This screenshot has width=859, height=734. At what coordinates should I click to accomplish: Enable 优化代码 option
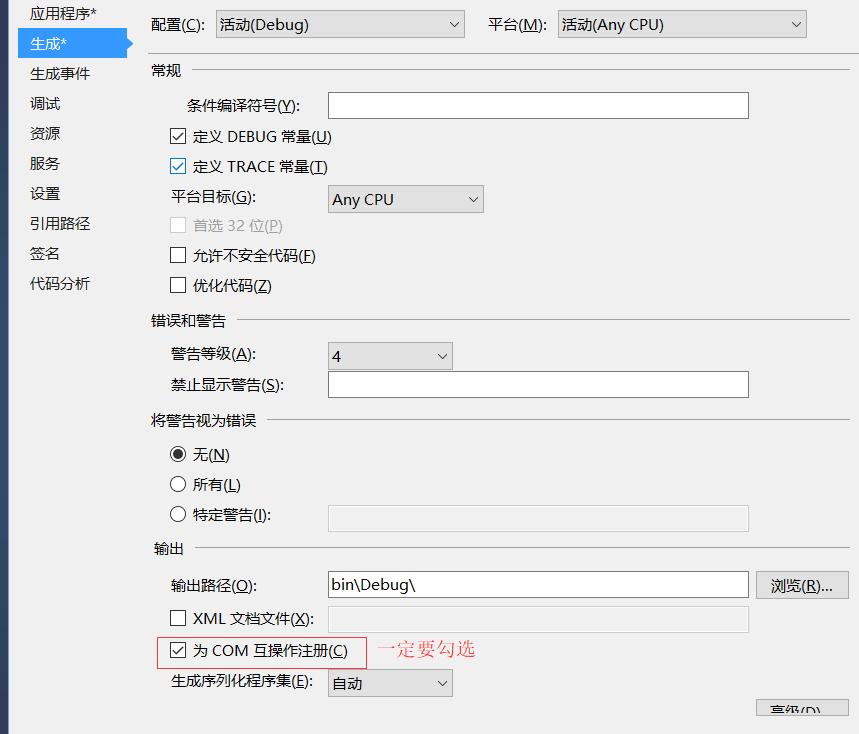tap(178, 285)
